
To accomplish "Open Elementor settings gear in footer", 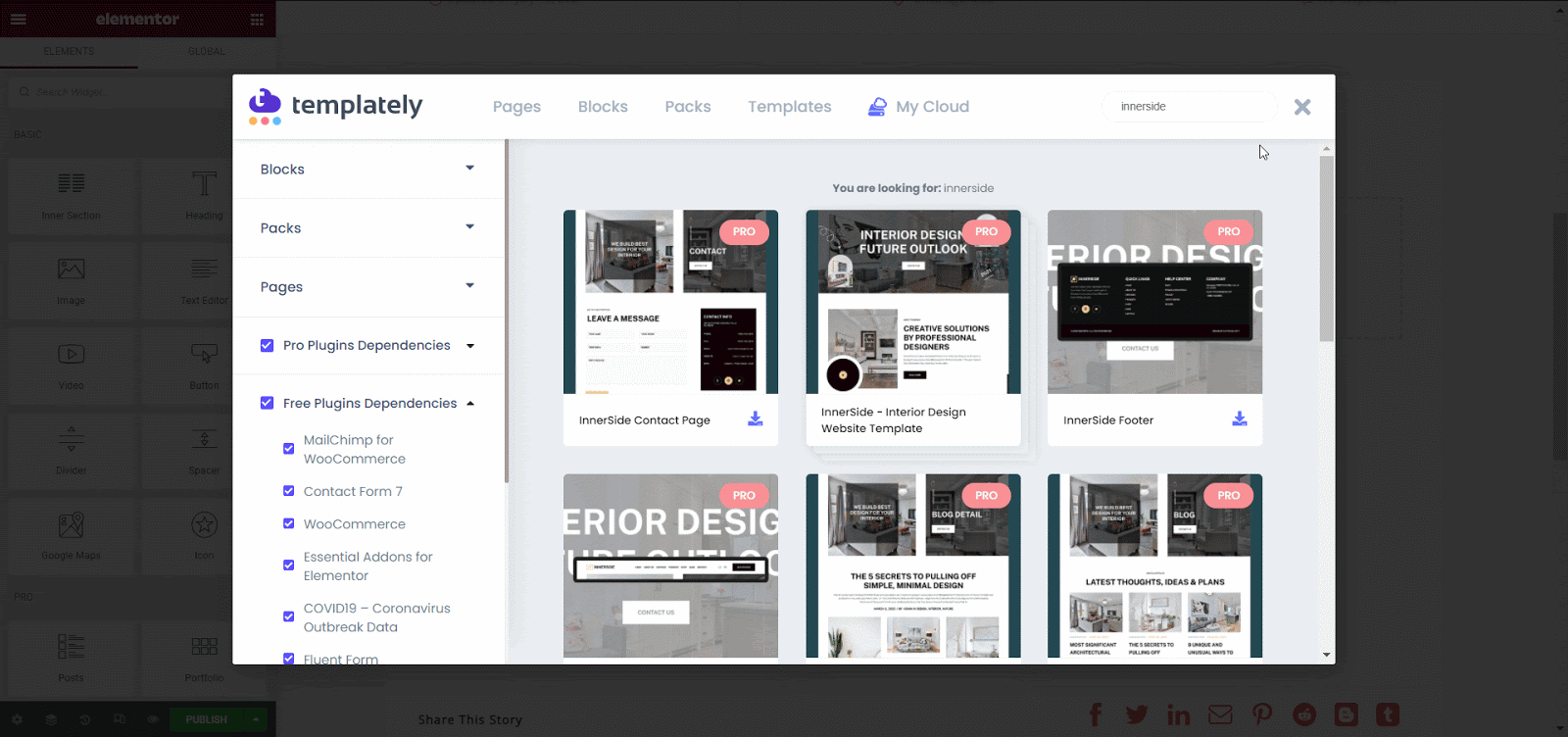I will [17, 719].
